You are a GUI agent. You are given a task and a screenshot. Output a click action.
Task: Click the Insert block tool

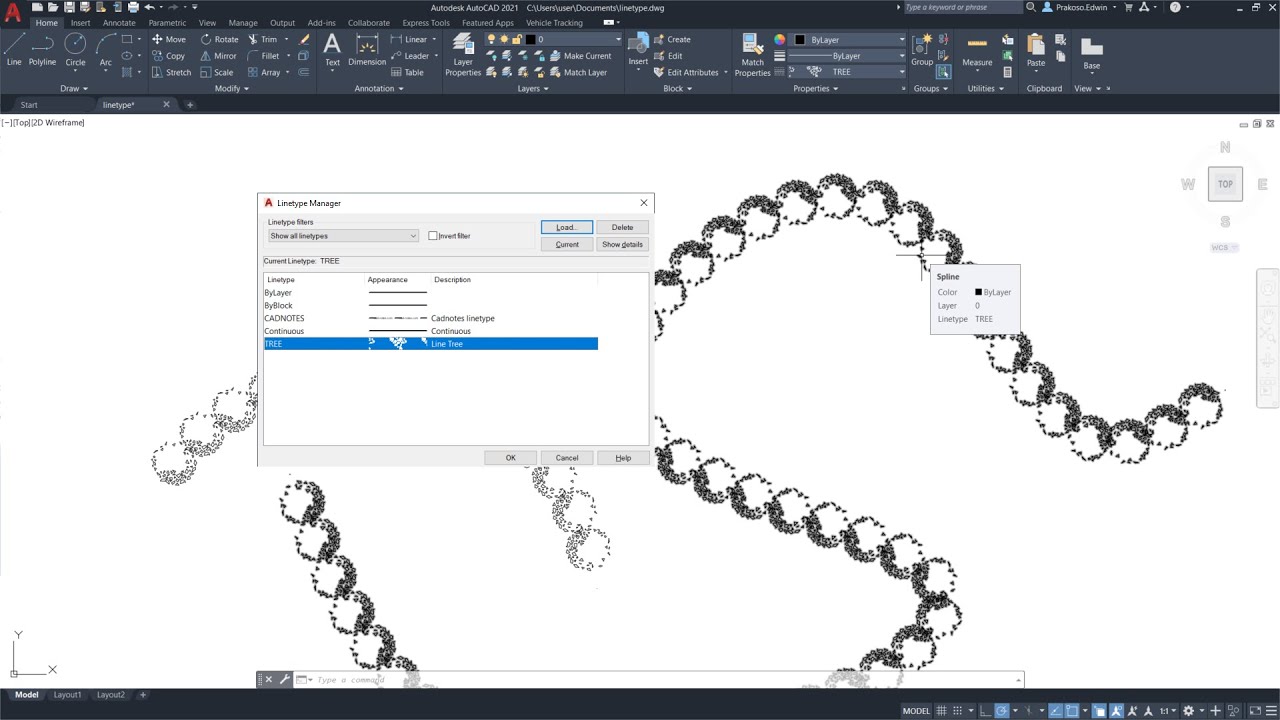point(638,49)
